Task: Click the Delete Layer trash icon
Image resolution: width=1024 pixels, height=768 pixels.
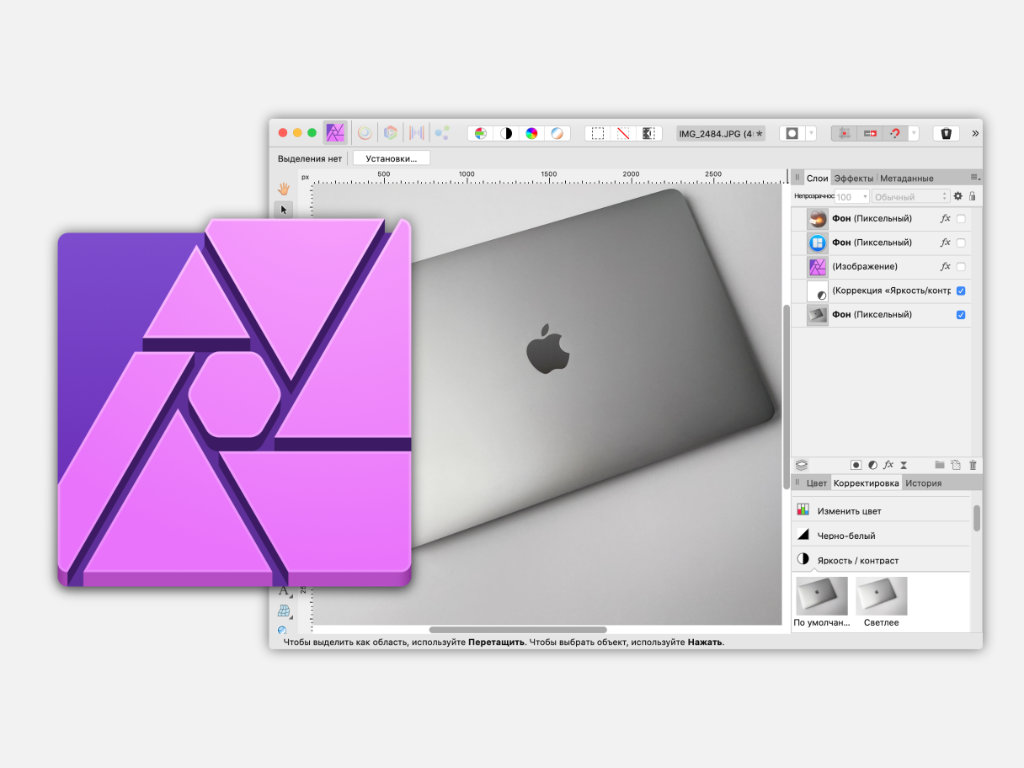Action: click(x=972, y=465)
